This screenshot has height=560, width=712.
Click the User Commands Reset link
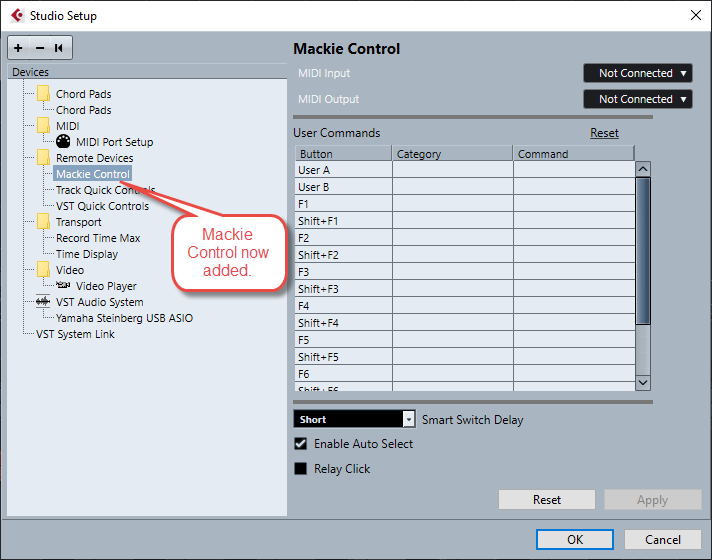tap(604, 133)
